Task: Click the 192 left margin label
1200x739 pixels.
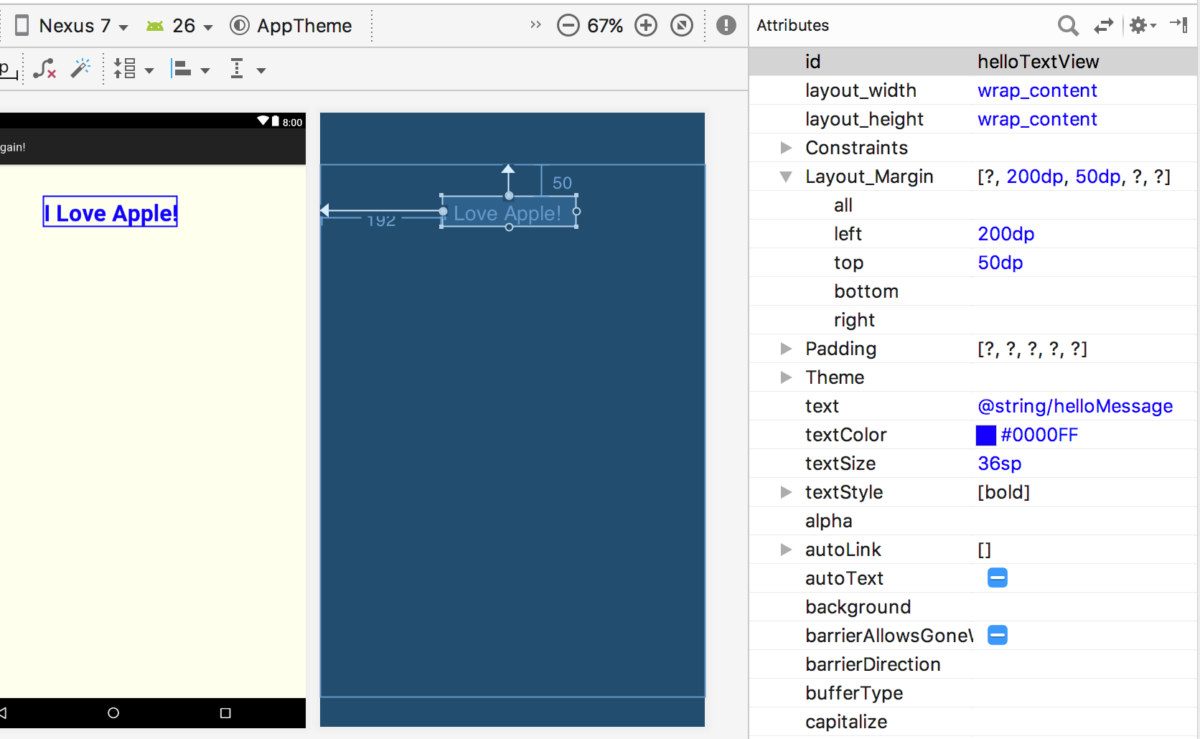Action: point(381,221)
